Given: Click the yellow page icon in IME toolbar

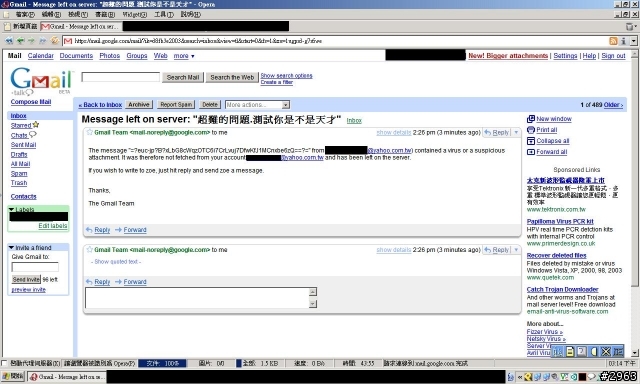Looking at the screenshot, I should click(x=570, y=351).
